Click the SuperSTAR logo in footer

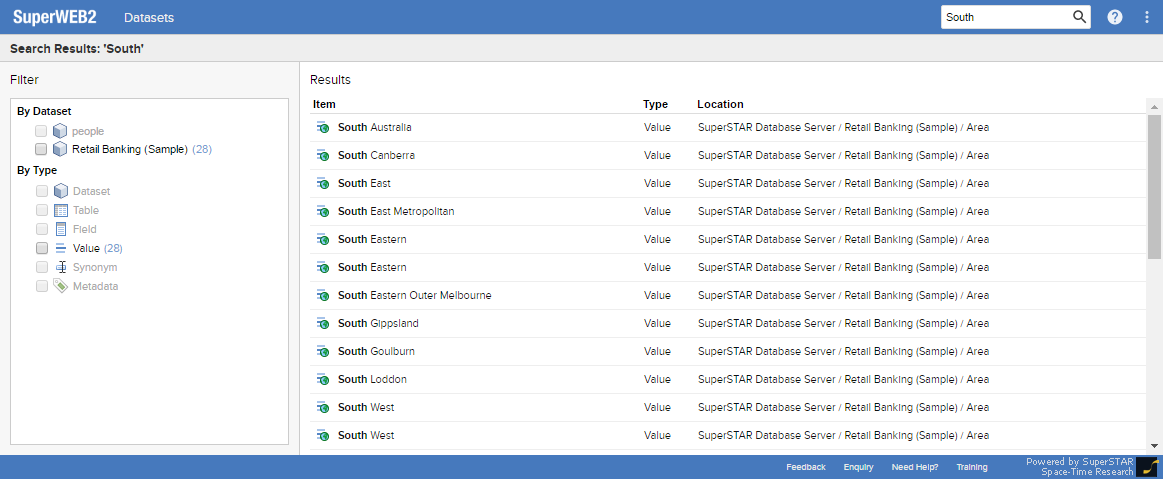pyautogui.click(x=1147, y=466)
